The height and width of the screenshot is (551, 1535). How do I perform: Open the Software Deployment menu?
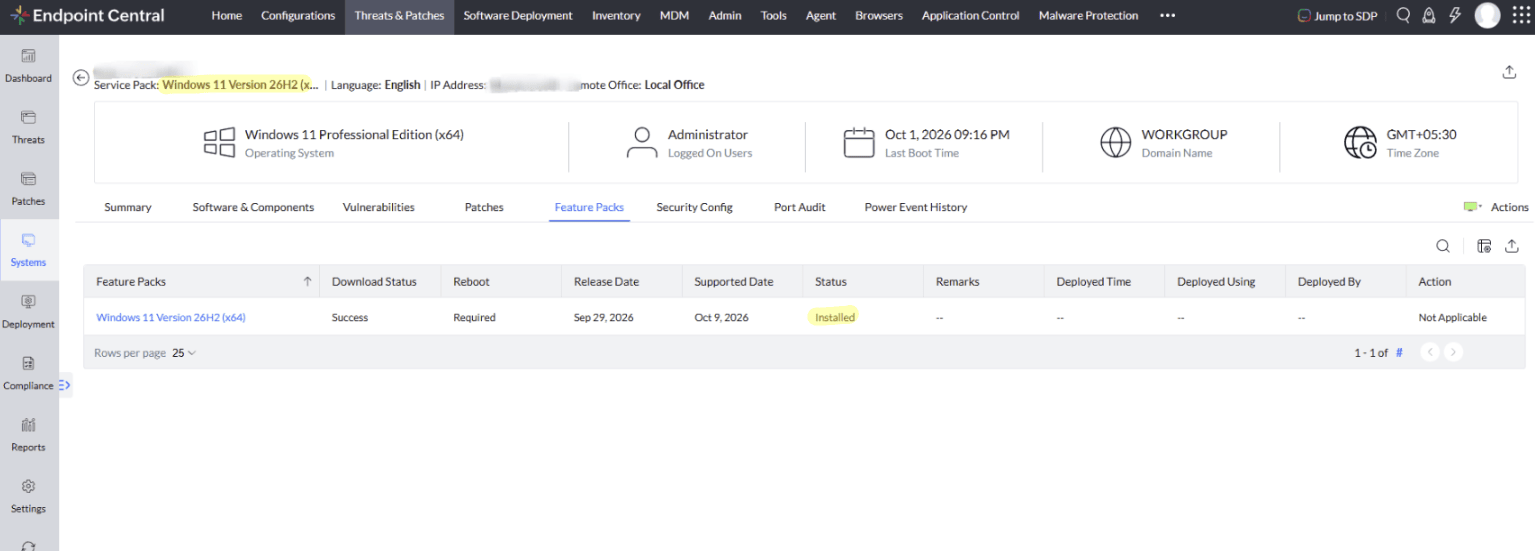coord(518,15)
